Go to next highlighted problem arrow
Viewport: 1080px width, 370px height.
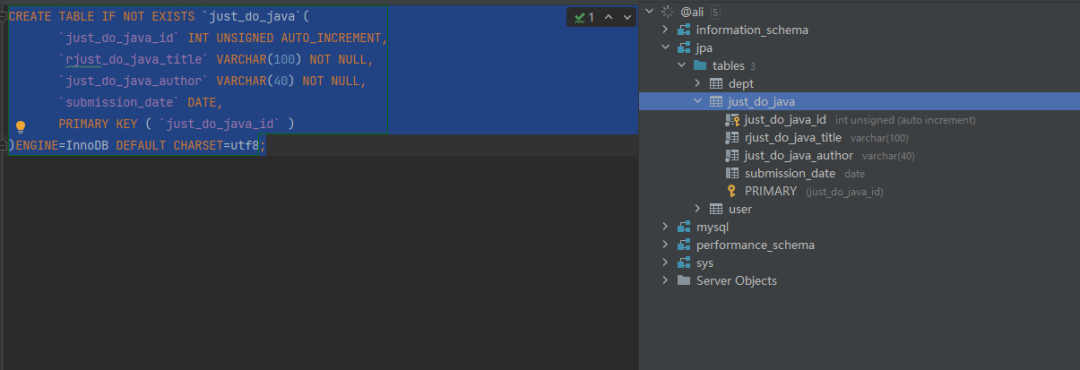627,17
